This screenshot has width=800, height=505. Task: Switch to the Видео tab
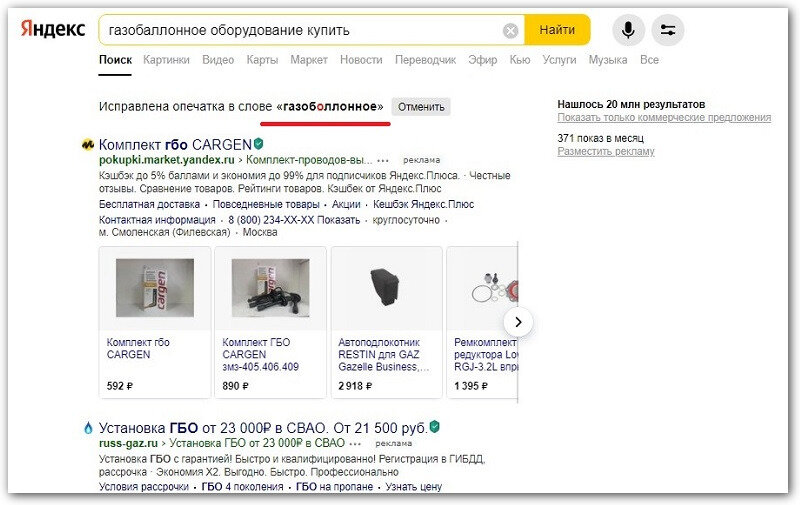218,60
